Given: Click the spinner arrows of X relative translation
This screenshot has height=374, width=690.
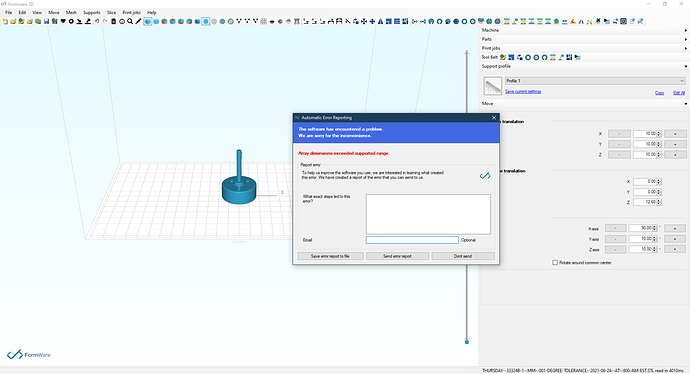Looking at the screenshot, I should point(659,134).
